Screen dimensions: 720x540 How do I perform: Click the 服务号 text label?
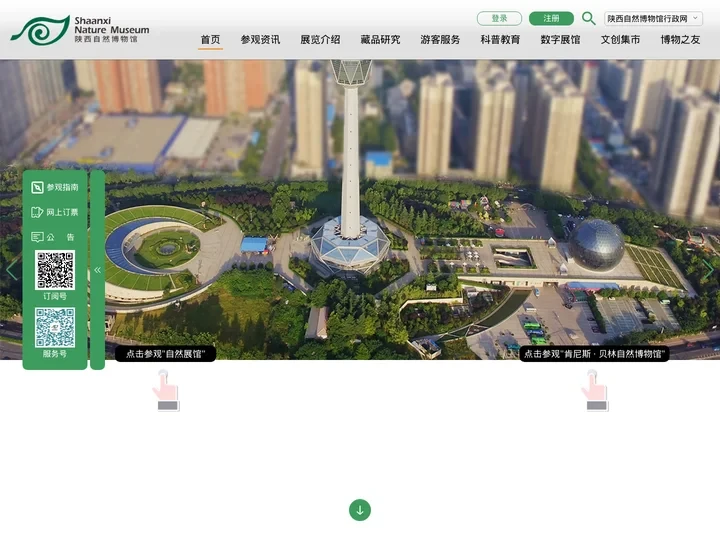[x=55, y=354]
